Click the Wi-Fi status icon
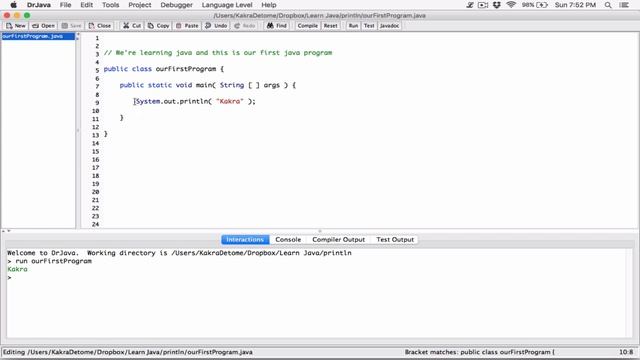 point(511,5)
